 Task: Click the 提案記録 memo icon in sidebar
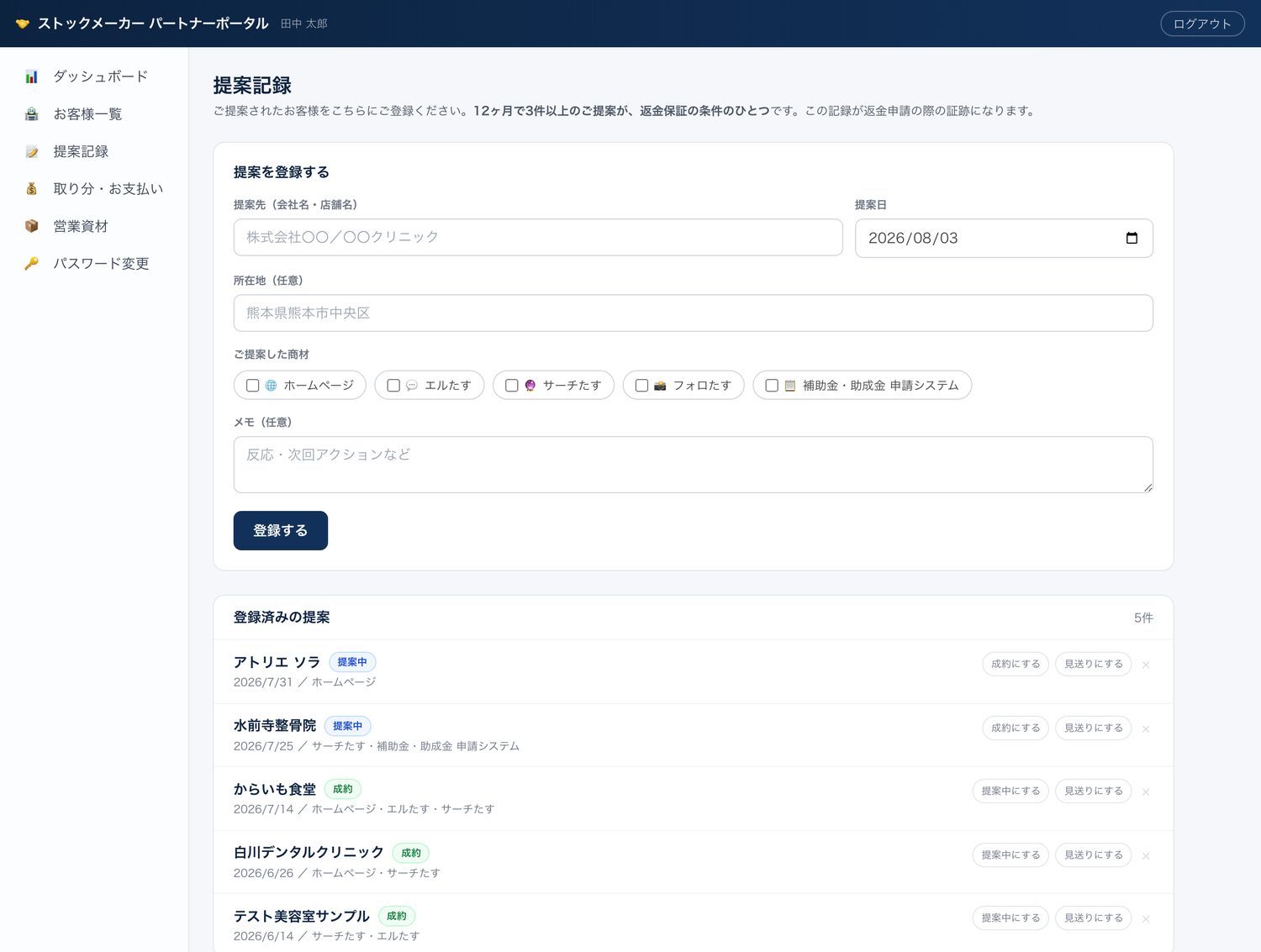coord(32,152)
